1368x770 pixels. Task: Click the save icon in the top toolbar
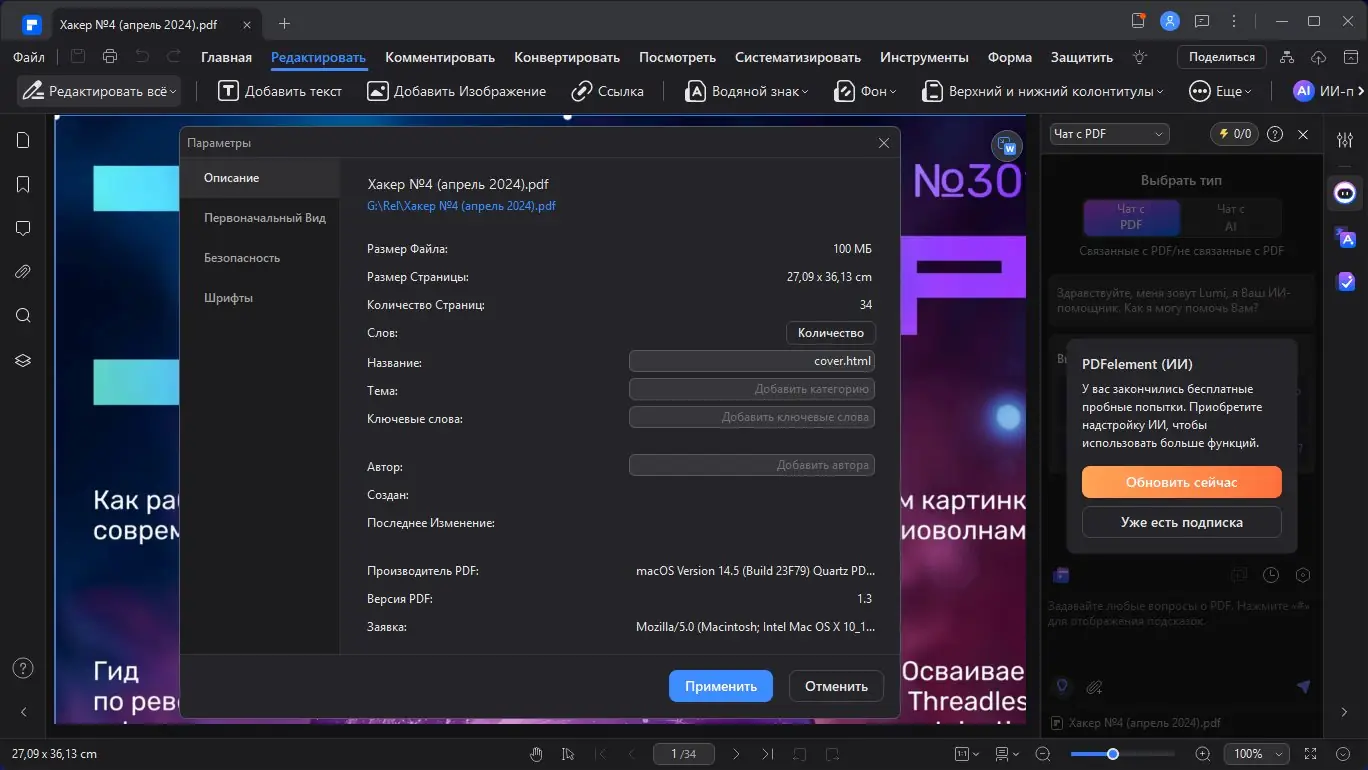(x=78, y=57)
